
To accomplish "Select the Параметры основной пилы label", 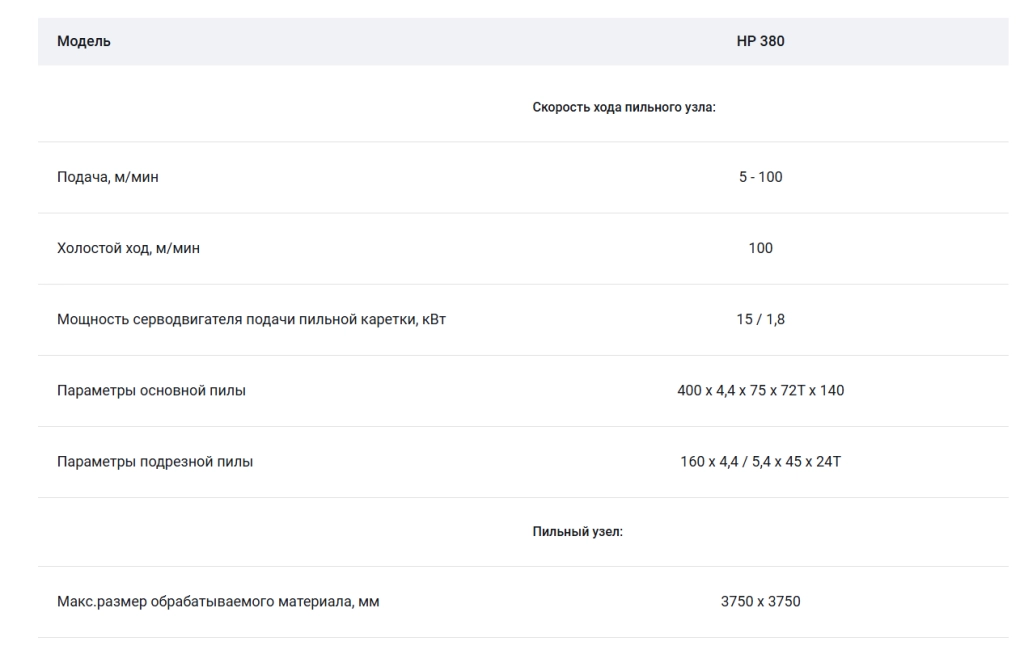I will tap(152, 391).
